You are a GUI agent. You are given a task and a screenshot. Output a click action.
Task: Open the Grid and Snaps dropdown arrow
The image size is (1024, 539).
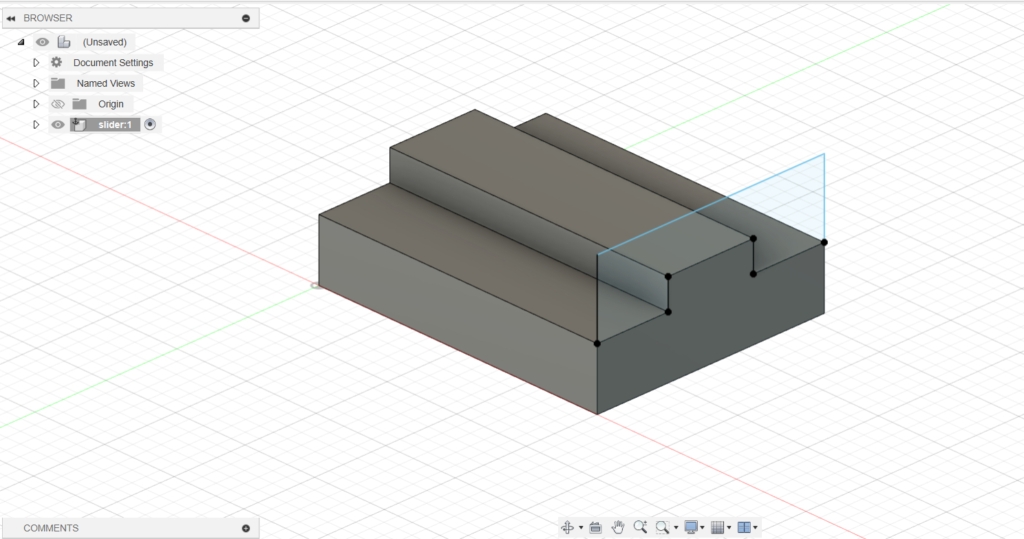pyautogui.click(x=729, y=528)
